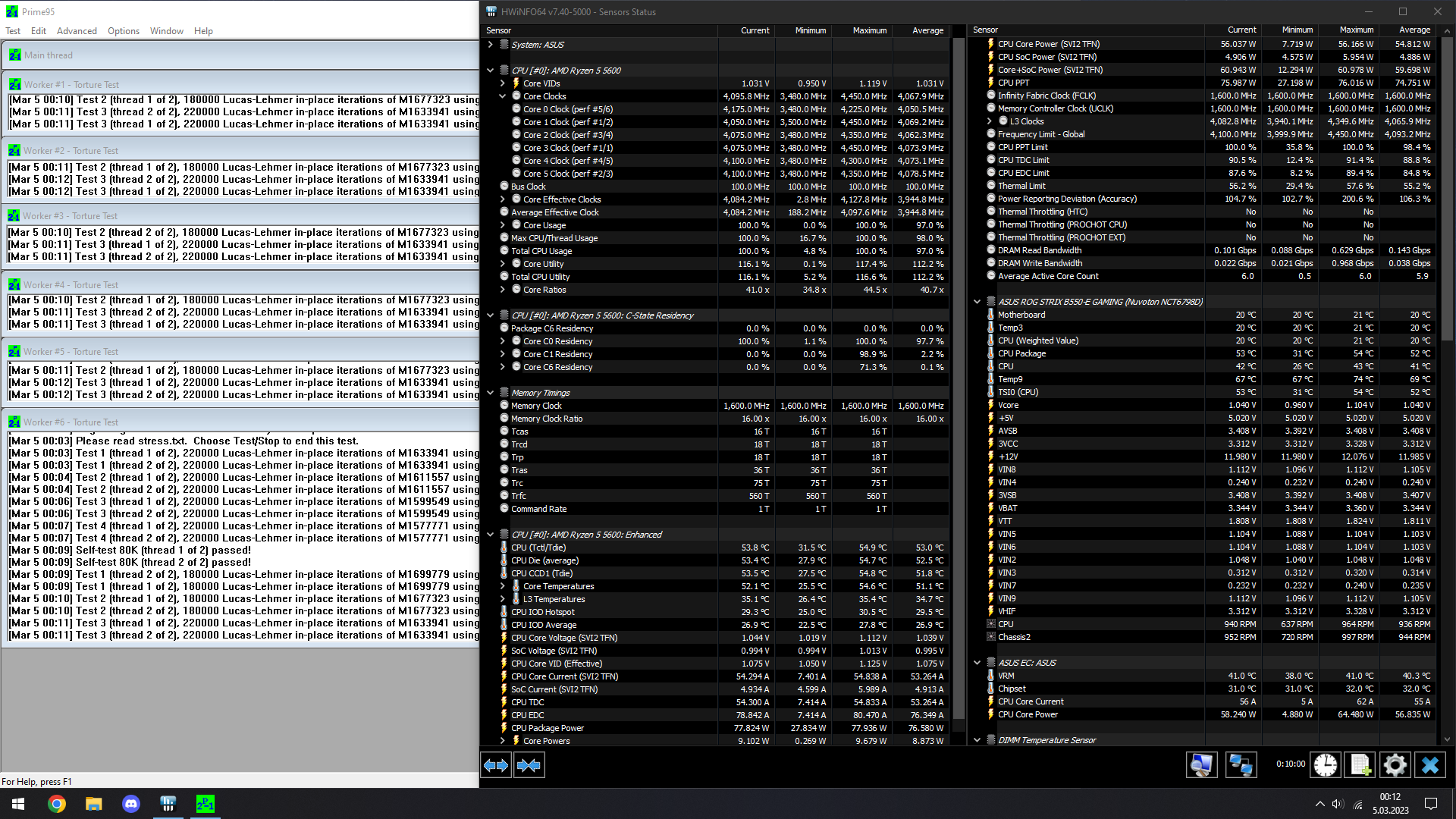Collapse the Memory Timings group
This screenshot has height=819, width=1456.
[x=491, y=393]
